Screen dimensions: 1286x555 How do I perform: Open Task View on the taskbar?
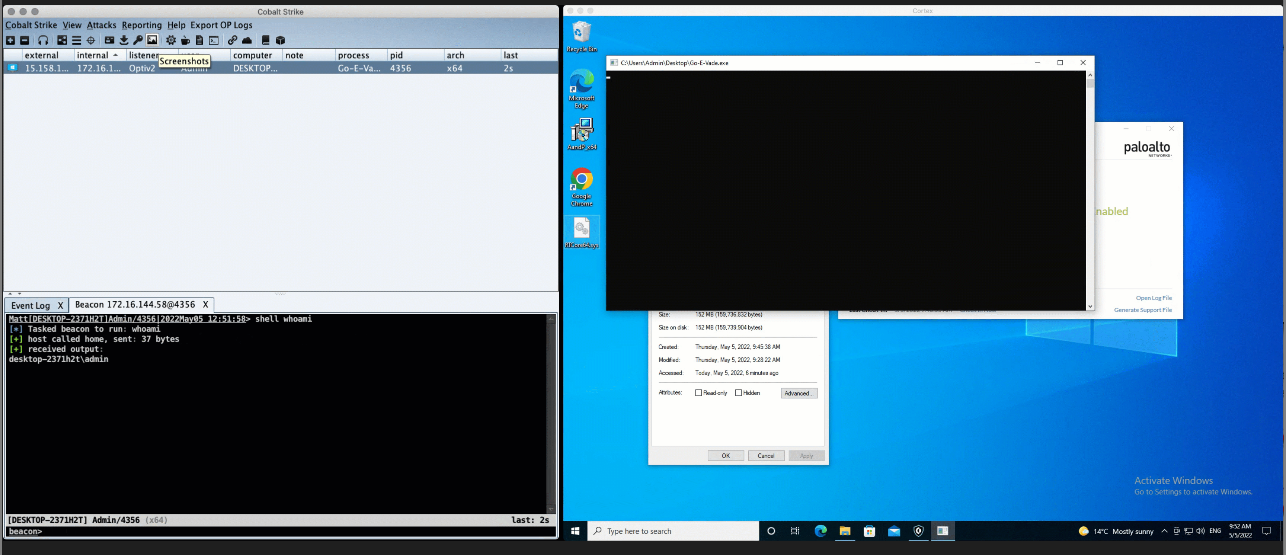coord(796,531)
